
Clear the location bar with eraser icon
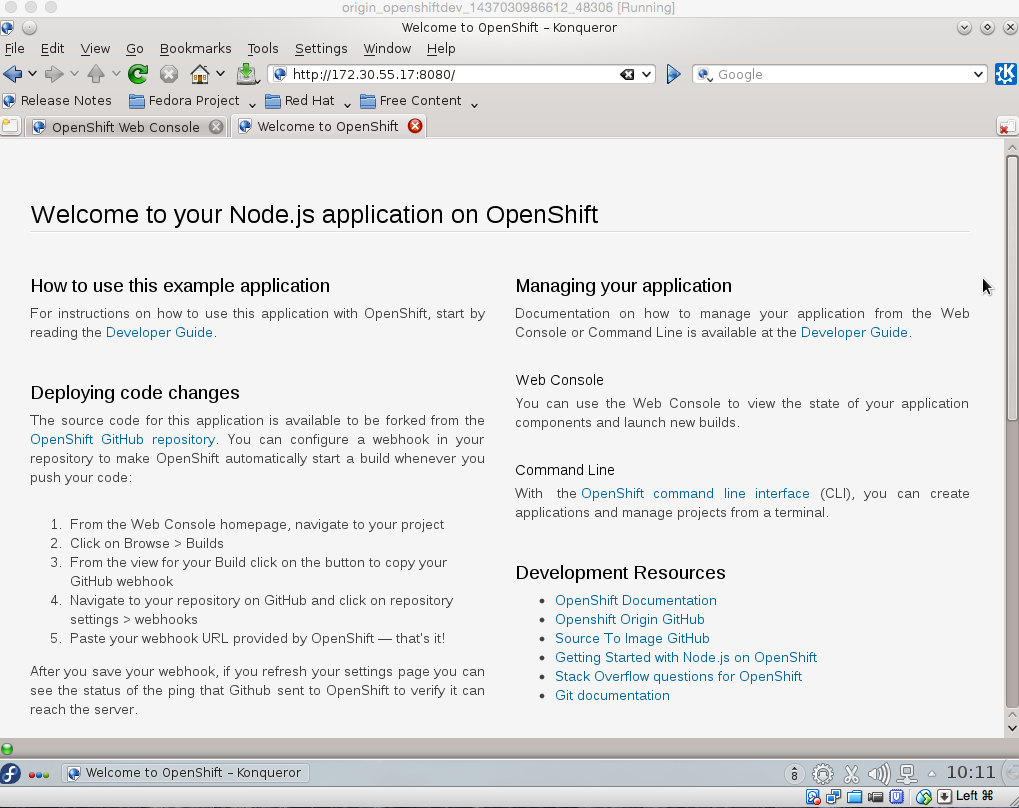[x=627, y=75]
